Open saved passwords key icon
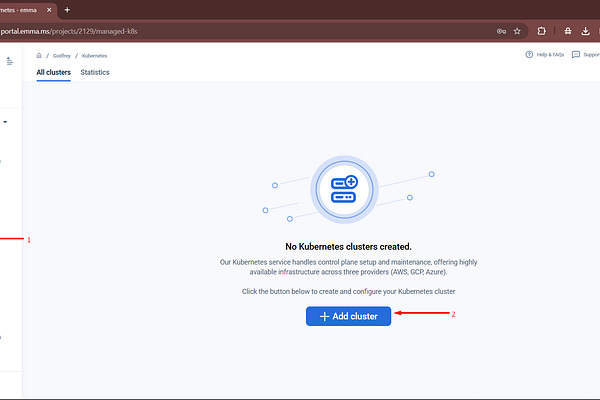The width and height of the screenshot is (600, 400). [501, 31]
